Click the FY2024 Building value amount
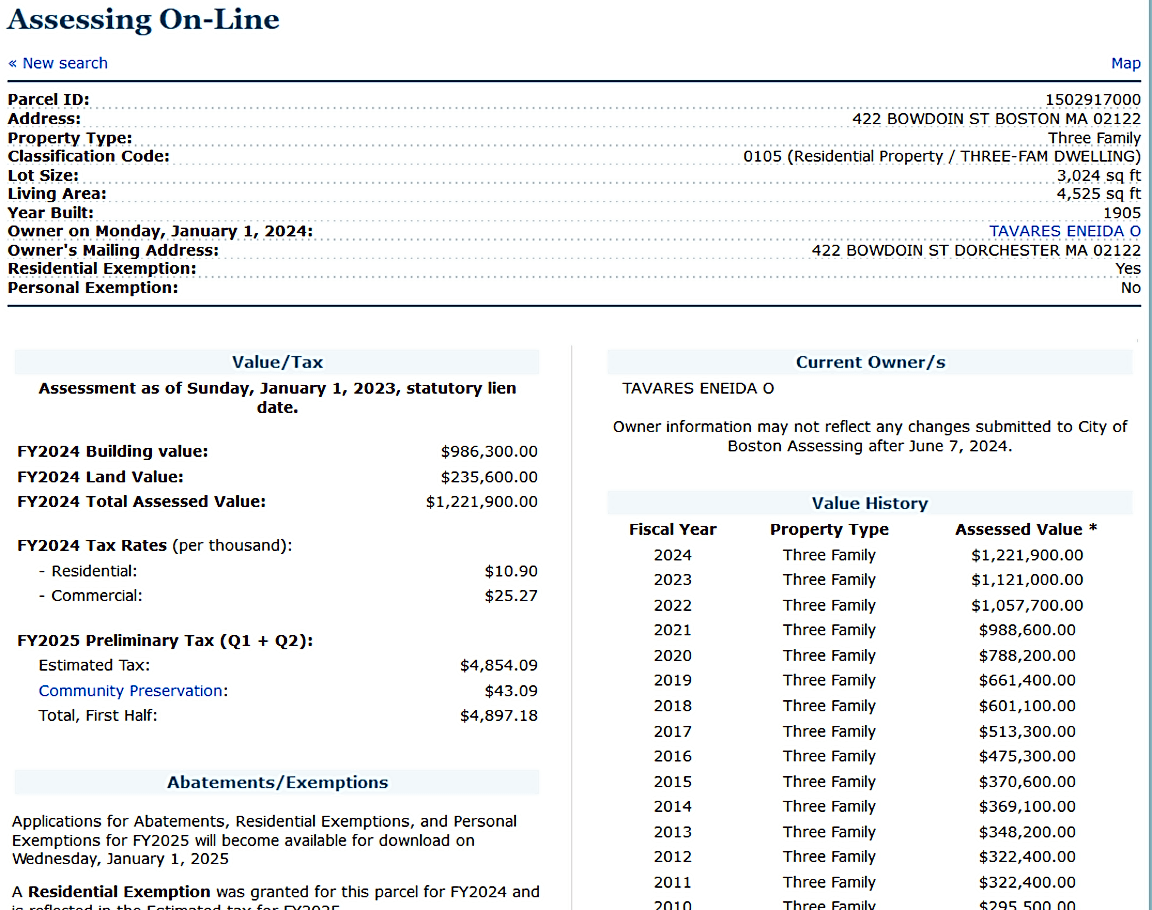 [x=488, y=452]
